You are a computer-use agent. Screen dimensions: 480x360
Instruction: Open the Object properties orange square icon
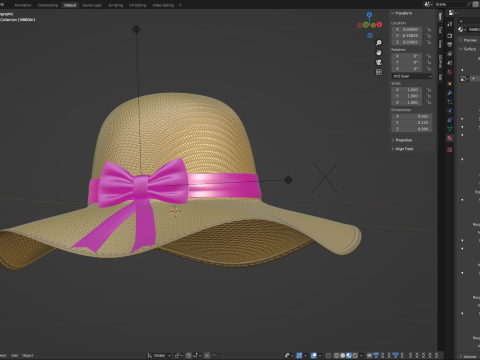[450, 83]
